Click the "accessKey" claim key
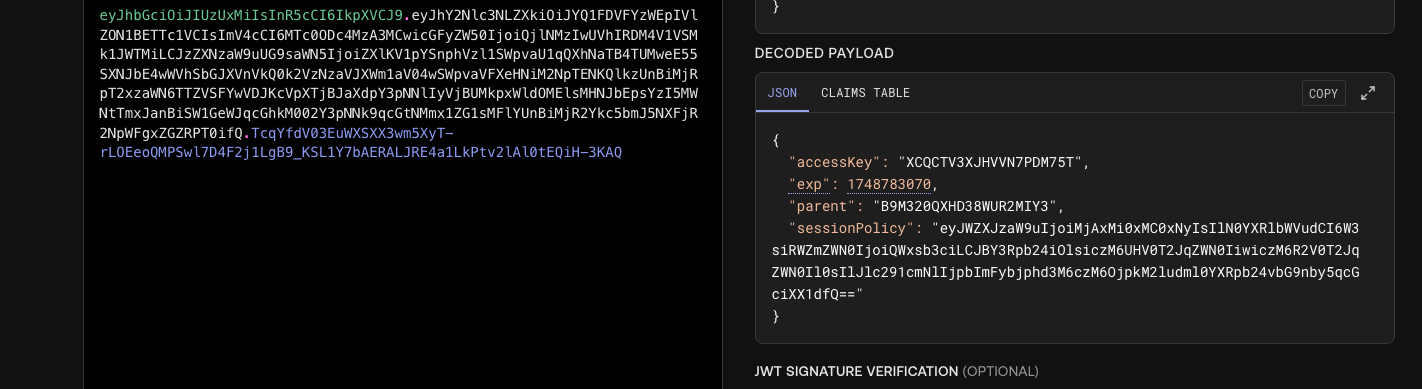Viewport: 1422px width, 389px height. point(833,162)
